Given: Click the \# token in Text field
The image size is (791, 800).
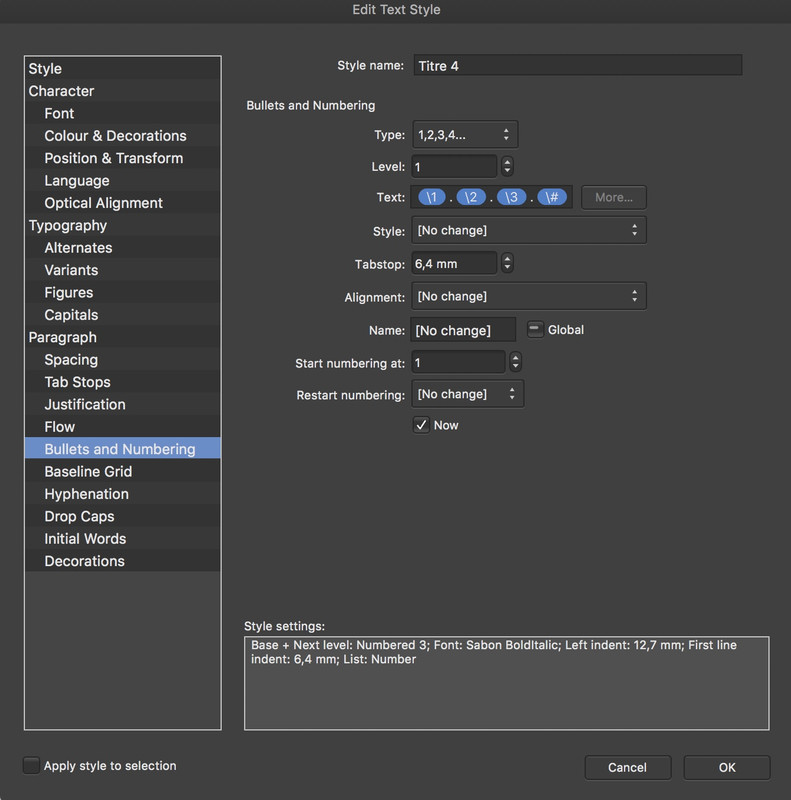Looking at the screenshot, I should (552, 197).
